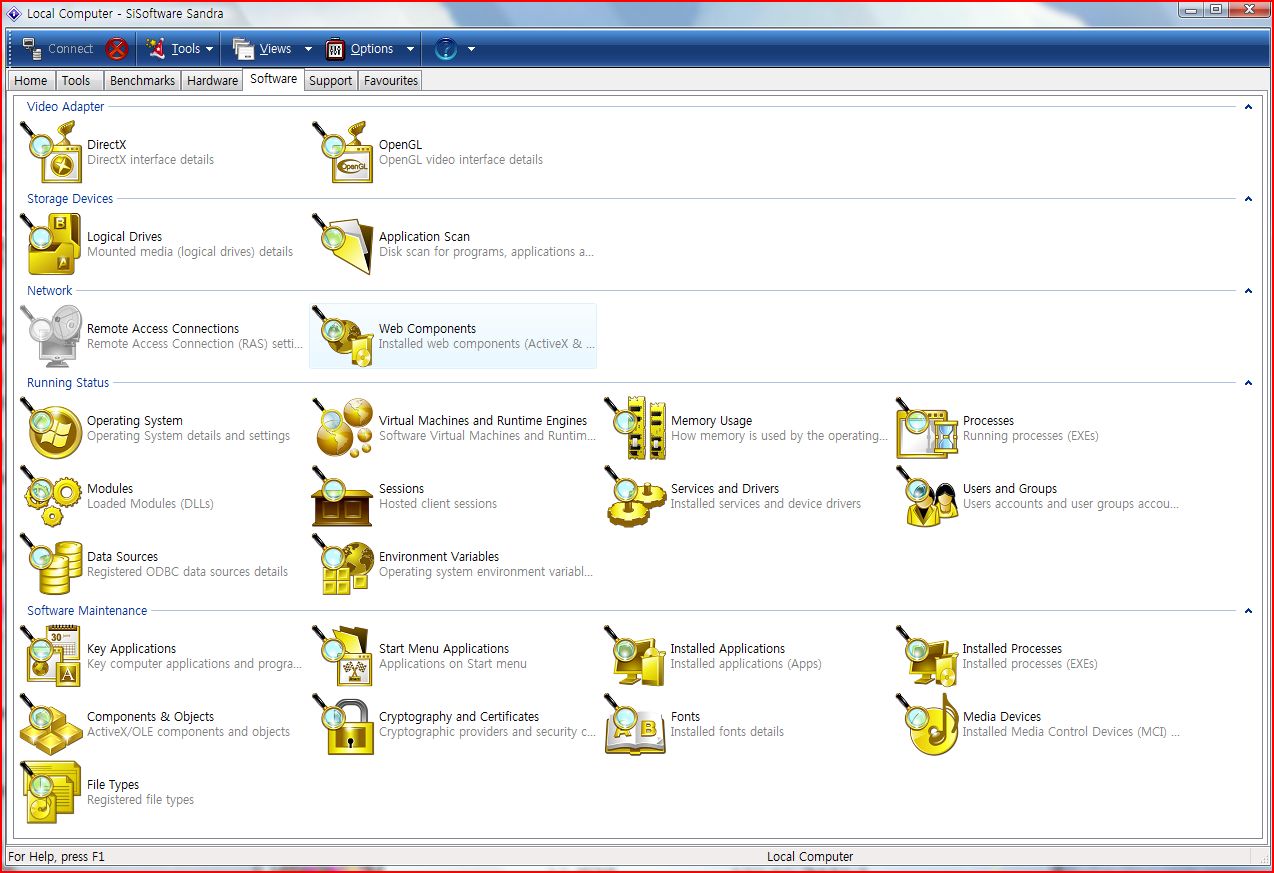The height and width of the screenshot is (873, 1274).
Task: Open the OpenGL video interface icon
Action: (343, 152)
